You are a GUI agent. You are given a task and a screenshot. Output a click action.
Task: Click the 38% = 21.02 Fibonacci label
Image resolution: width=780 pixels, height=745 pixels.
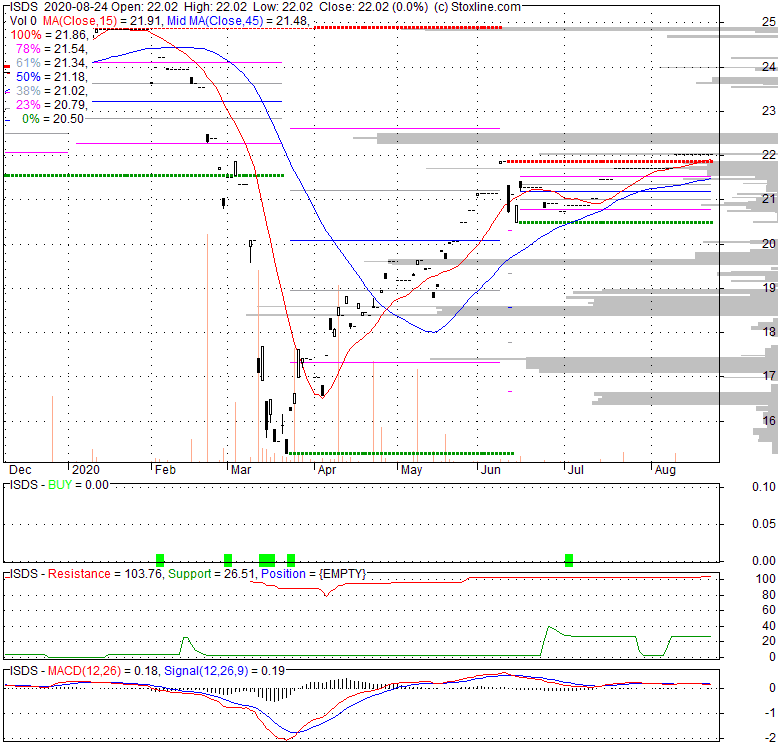tap(51, 91)
